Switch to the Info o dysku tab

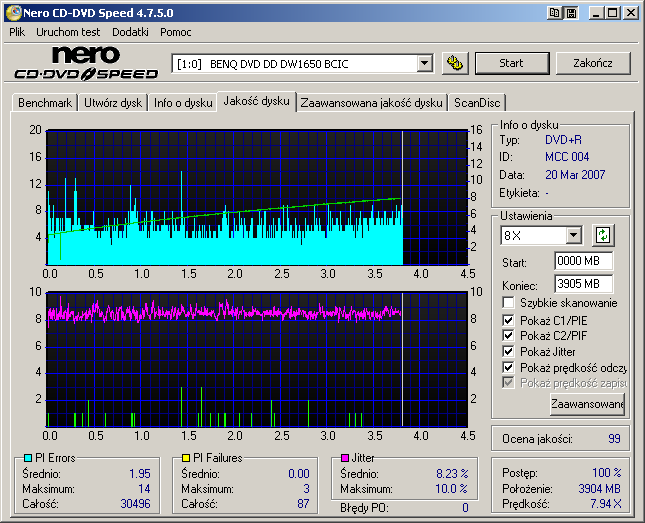[x=183, y=102]
